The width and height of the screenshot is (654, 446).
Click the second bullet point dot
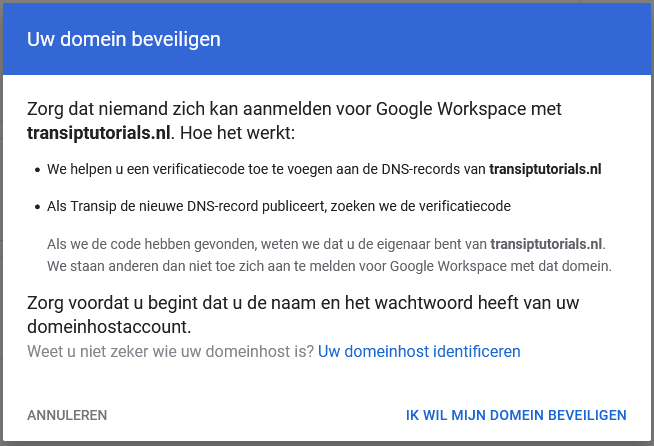click(x=36, y=206)
